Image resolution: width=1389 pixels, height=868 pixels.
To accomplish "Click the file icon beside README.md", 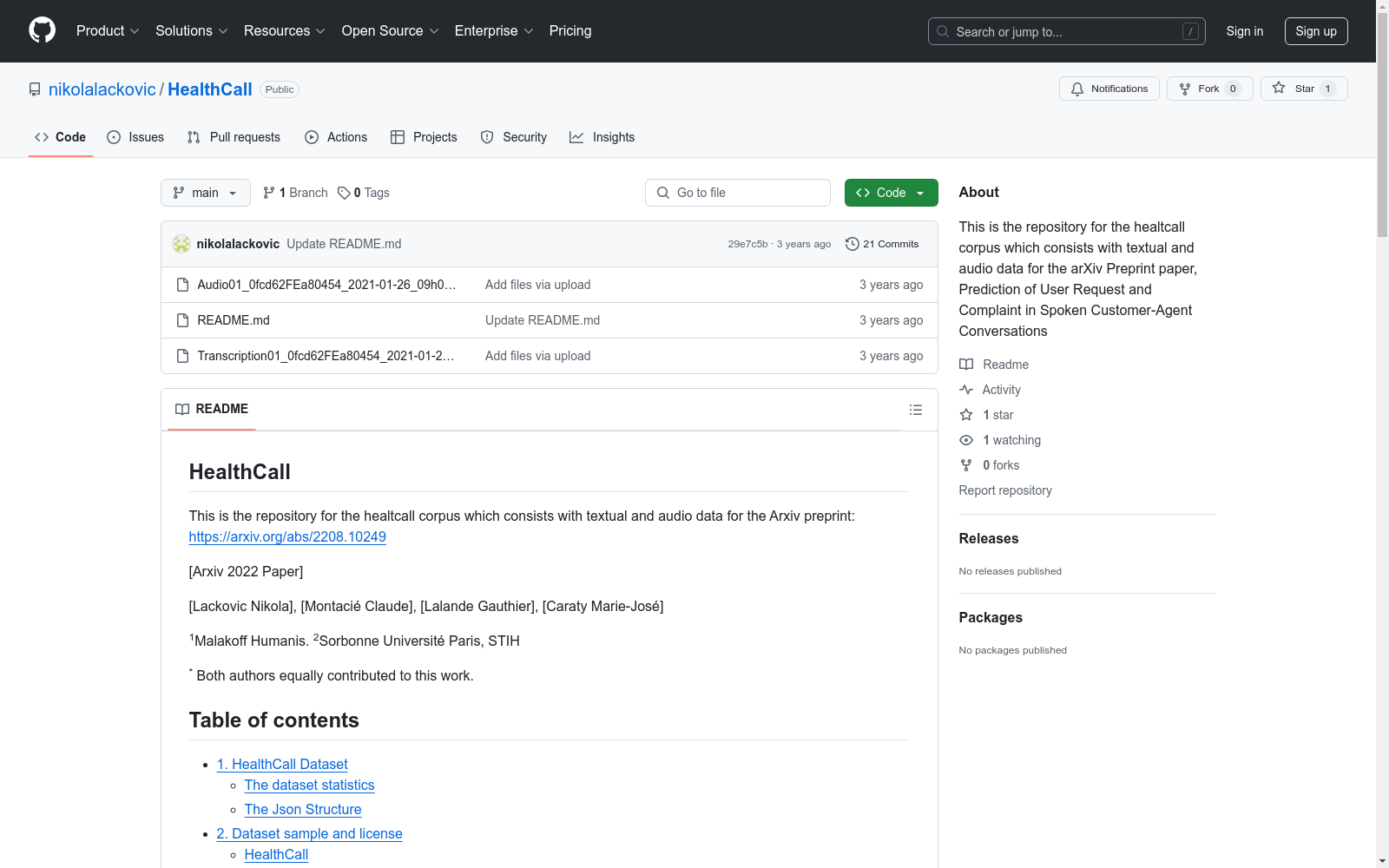I will point(182,320).
